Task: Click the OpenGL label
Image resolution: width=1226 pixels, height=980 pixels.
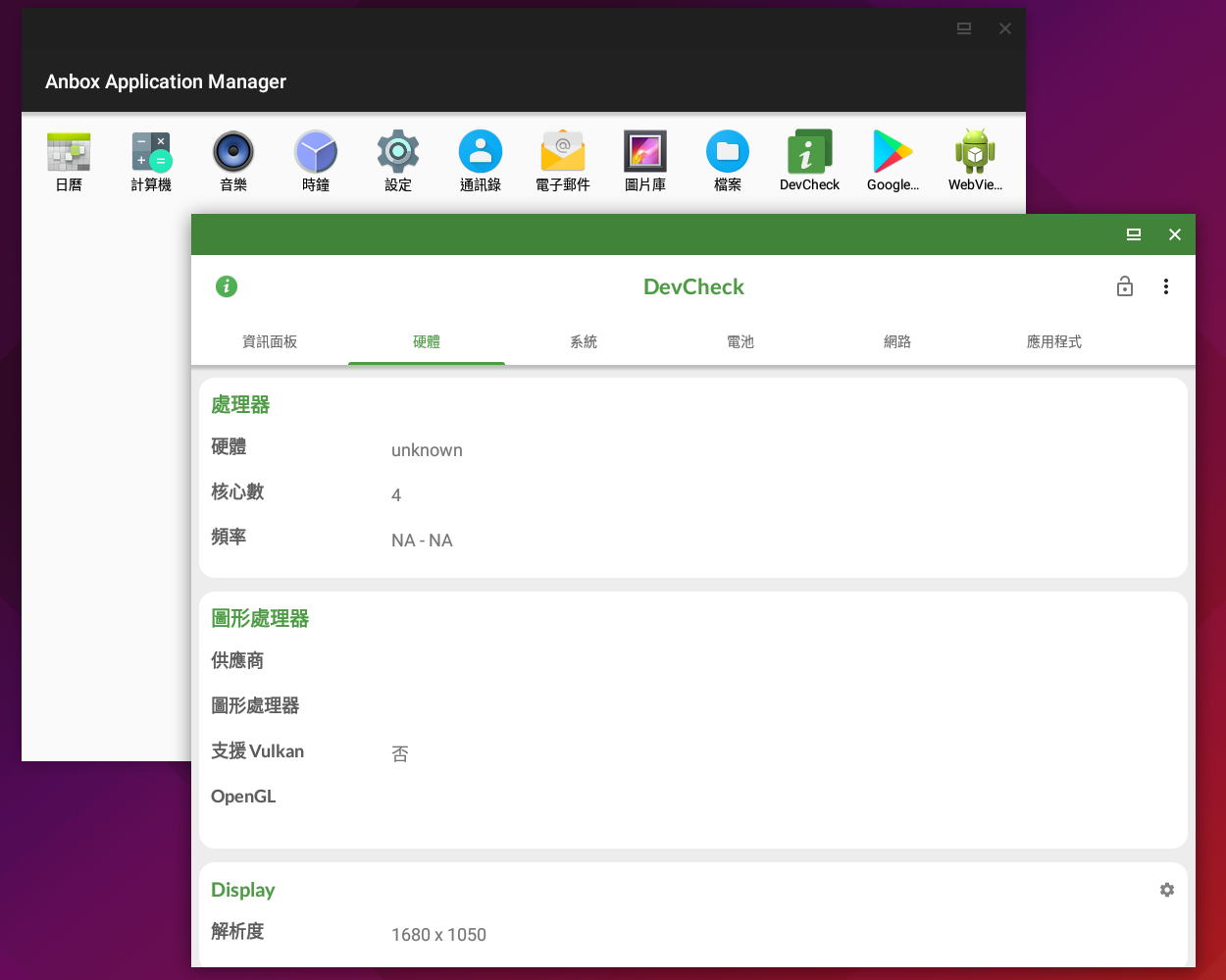Action: 243,797
